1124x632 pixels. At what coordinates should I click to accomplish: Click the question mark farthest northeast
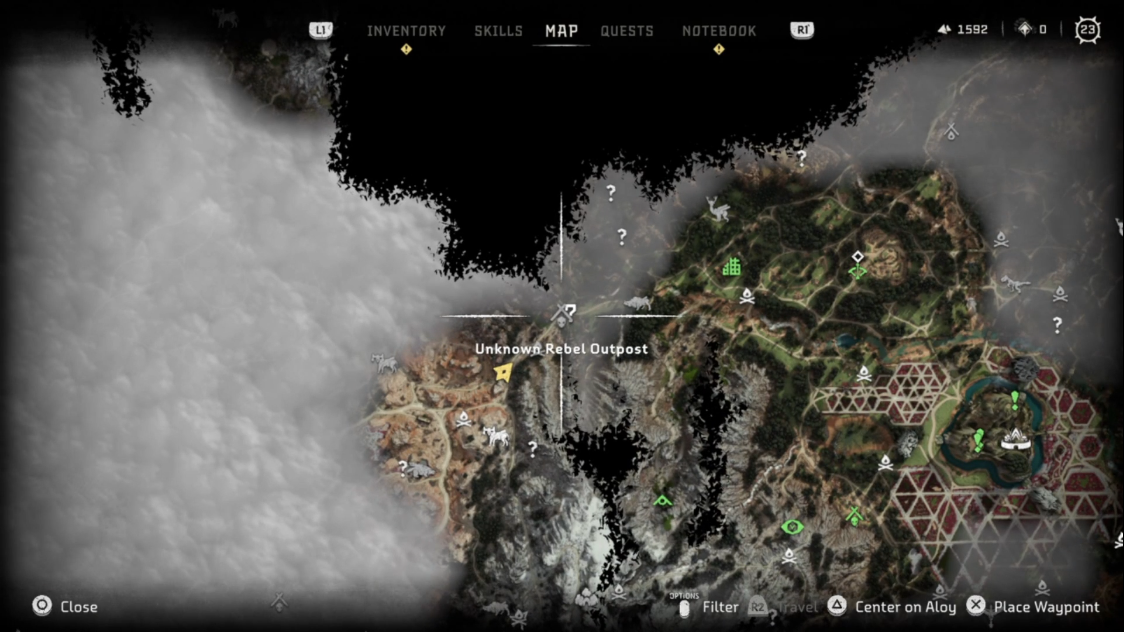point(801,158)
